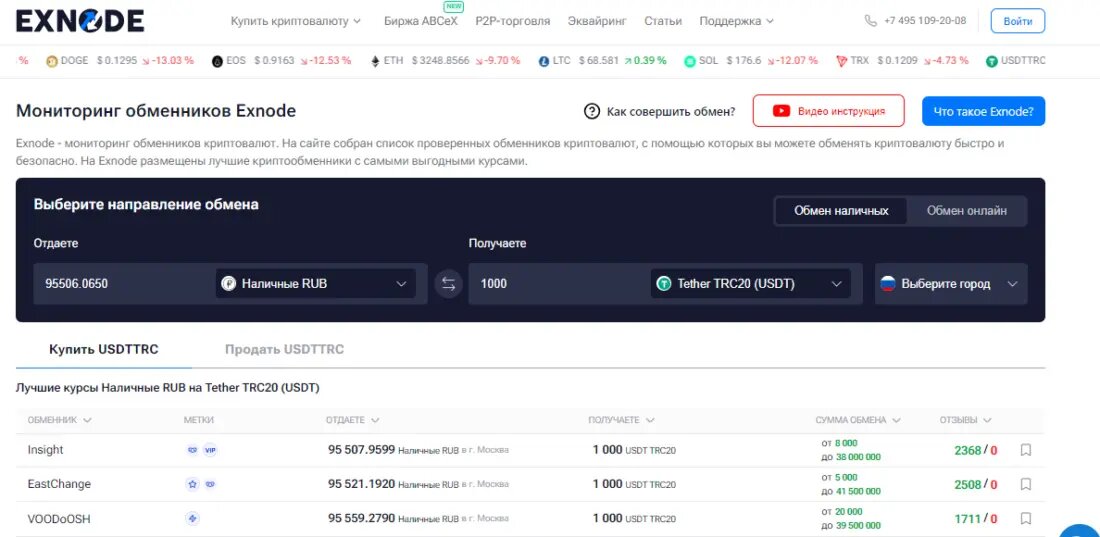The width and height of the screenshot is (1100, 537).
Task: Open Поддержка dropdown menu
Action: point(737,21)
